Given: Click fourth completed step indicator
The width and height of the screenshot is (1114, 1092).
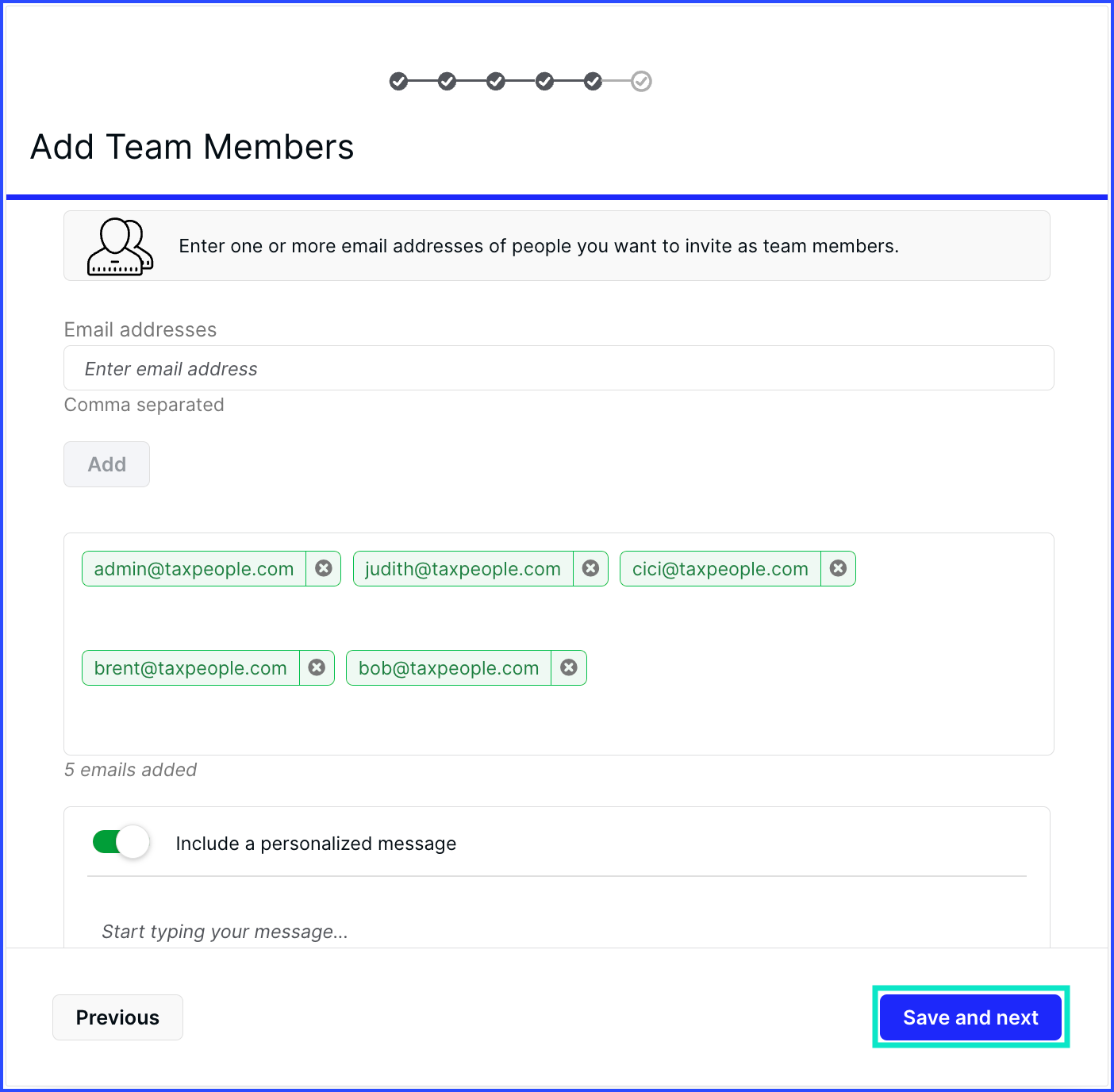Looking at the screenshot, I should tap(544, 81).
